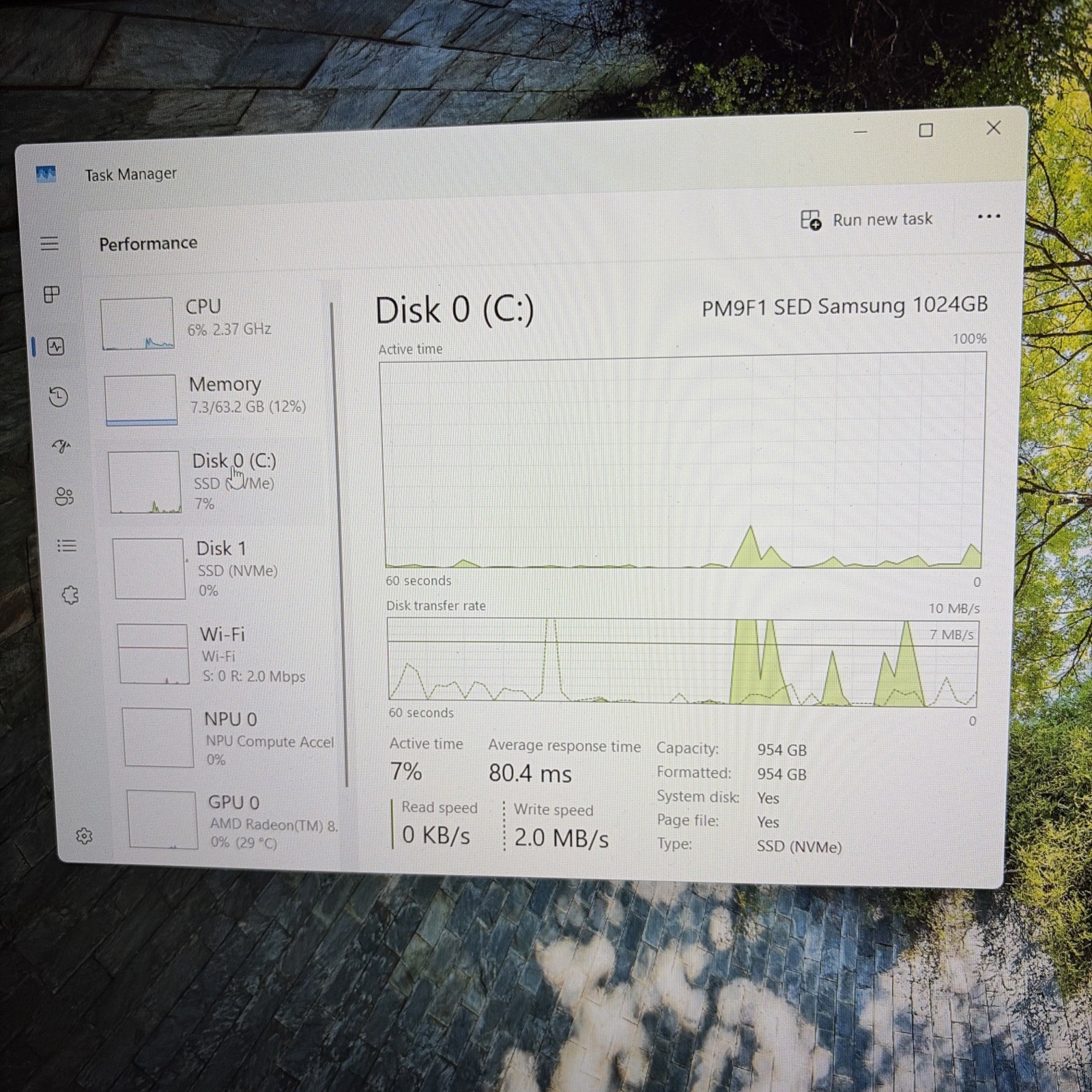1092x1092 pixels.
Task: Close the Task Manager window
Action: pyautogui.click(x=993, y=128)
